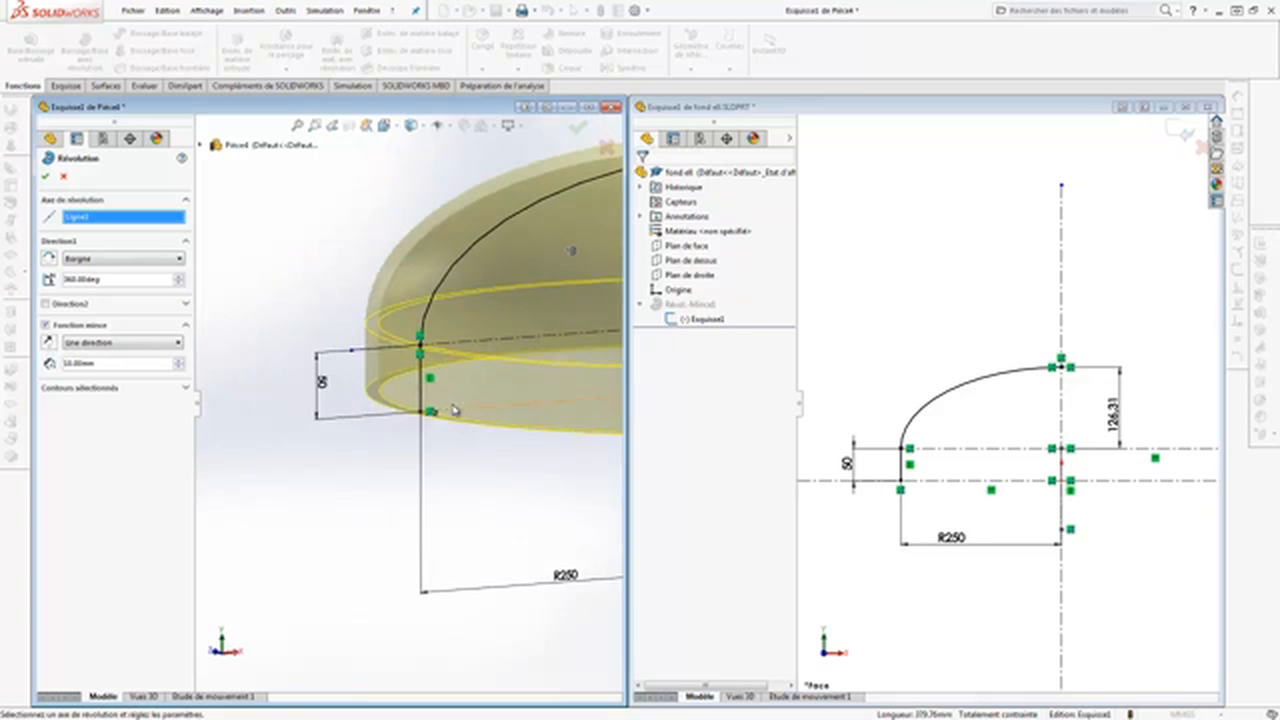Screen dimensions: 1280x720
Task: Expand the Historique tree node
Action: 642,187
